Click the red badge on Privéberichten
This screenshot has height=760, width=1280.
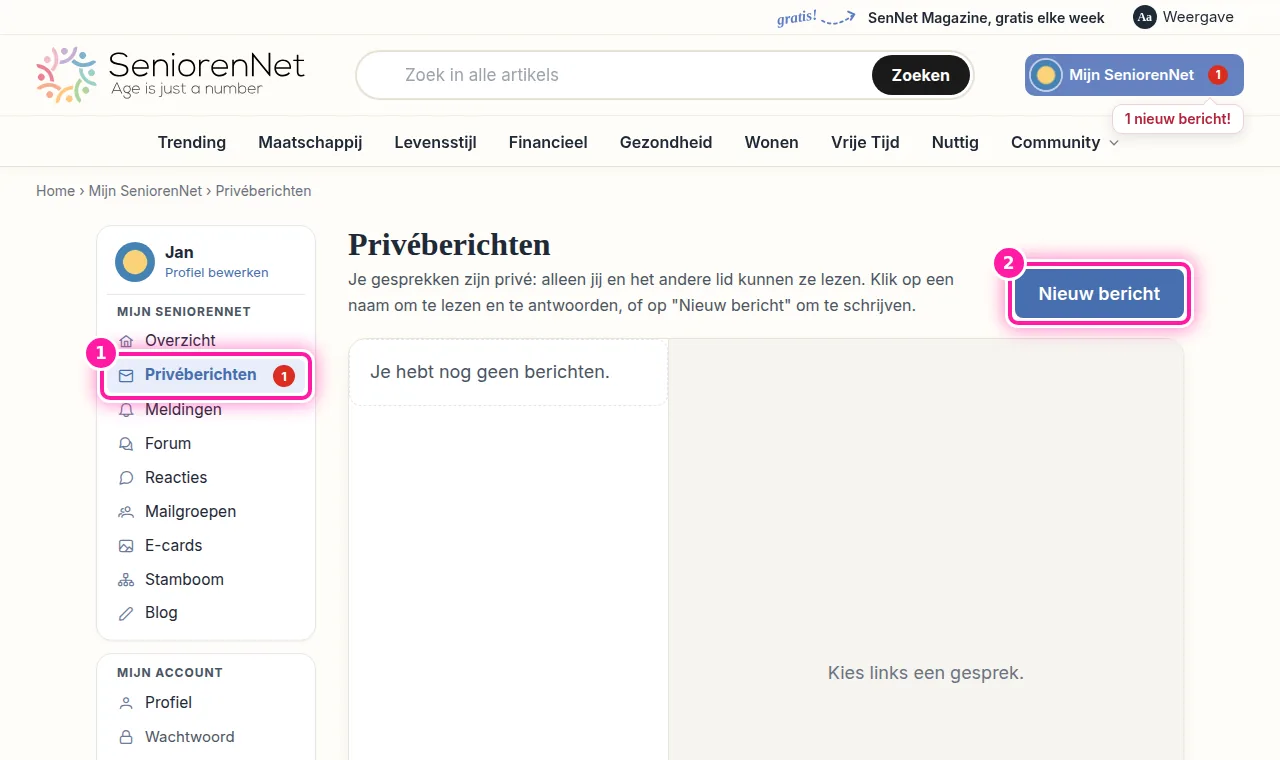click(x=284, y=375)
